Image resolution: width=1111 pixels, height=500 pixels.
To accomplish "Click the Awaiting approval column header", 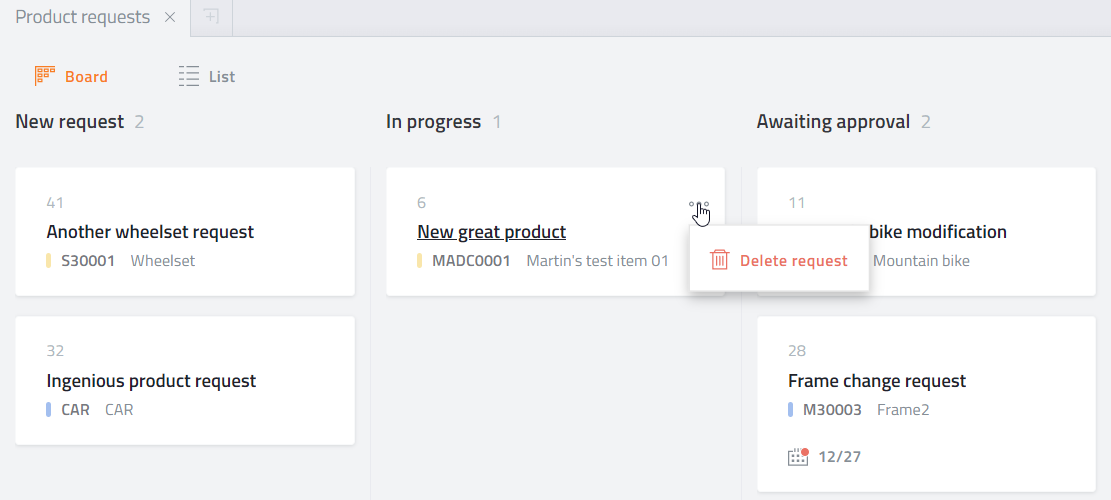I will tap(833, 122).
